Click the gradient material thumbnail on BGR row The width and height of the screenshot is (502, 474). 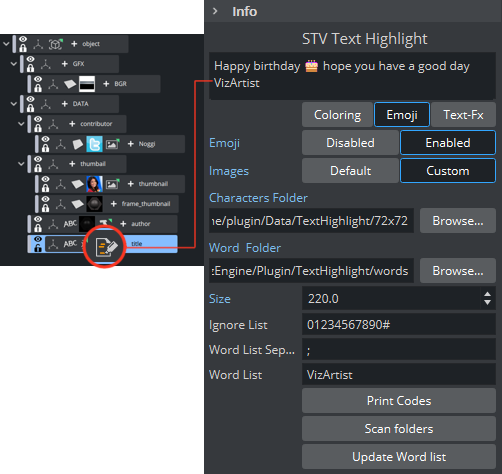coord(87,84)
